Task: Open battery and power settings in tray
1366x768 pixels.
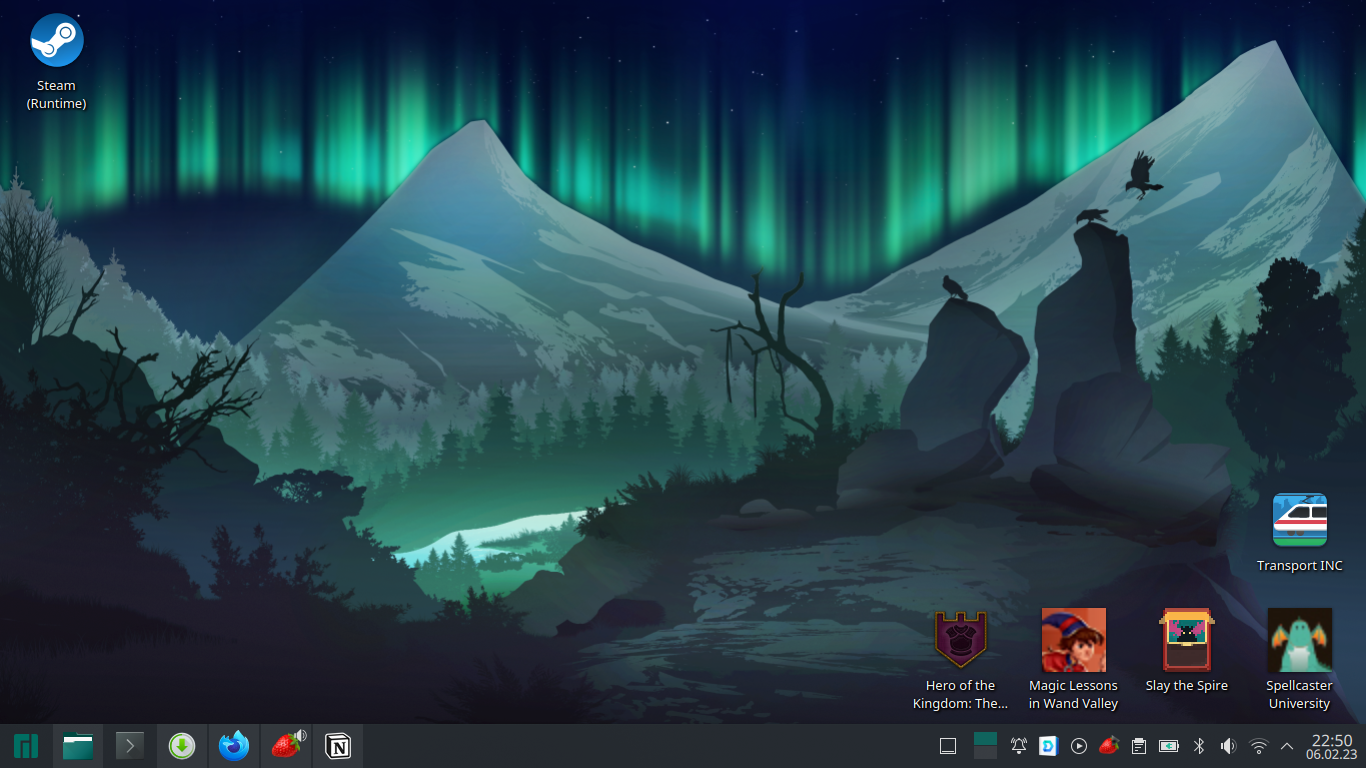Action: click(x=1168, y=746)
